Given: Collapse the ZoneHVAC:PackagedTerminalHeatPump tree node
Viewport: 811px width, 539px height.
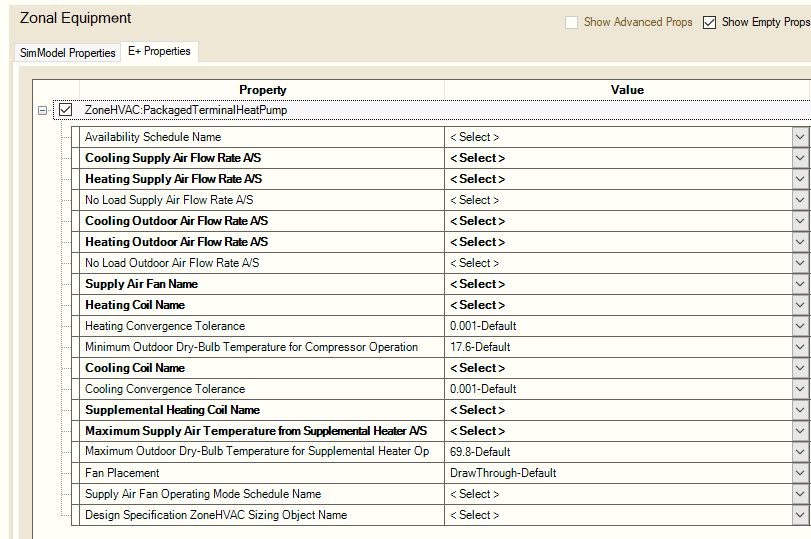Looking at the screenshot, I should (42, 110).
